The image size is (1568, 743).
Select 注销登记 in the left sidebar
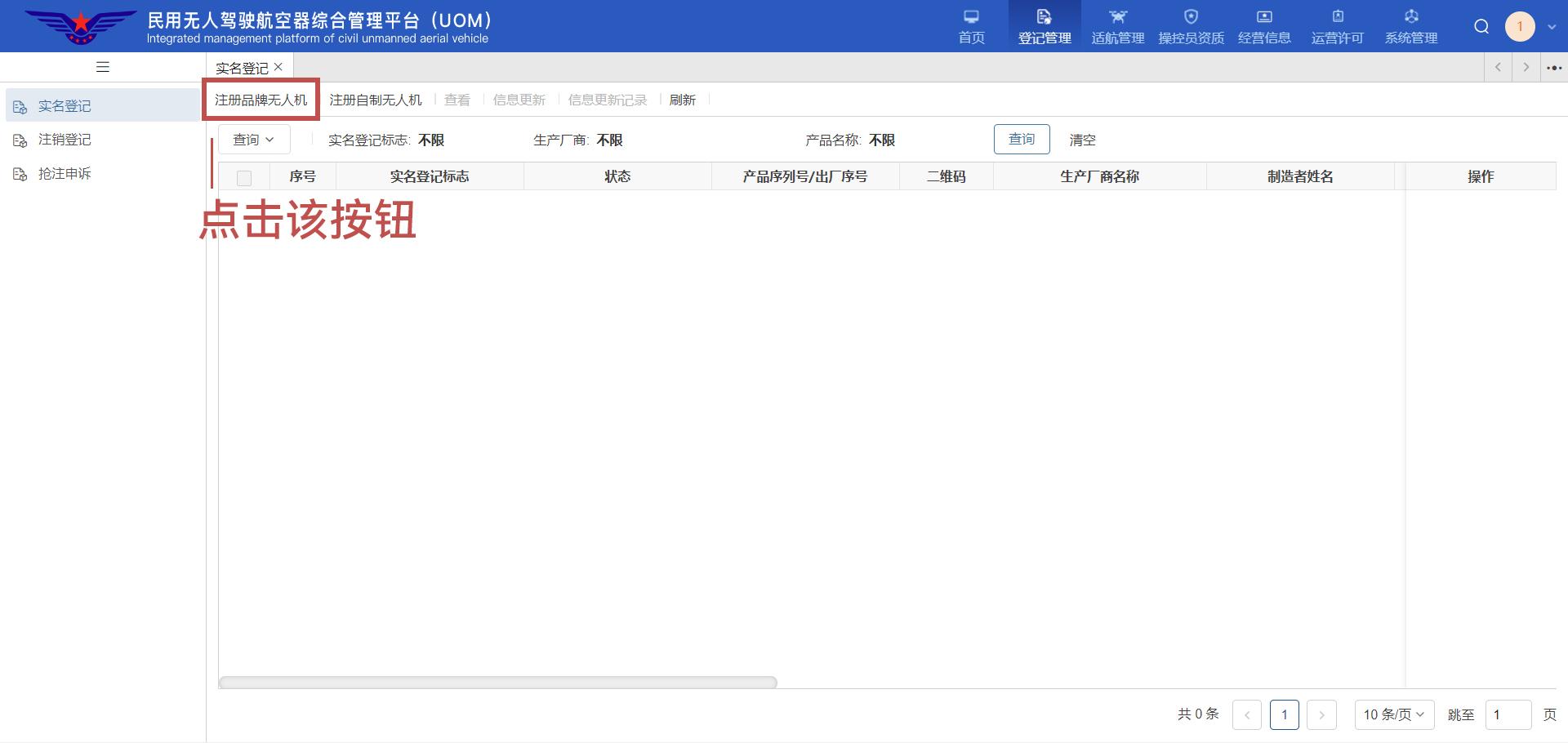coord(65,140)
